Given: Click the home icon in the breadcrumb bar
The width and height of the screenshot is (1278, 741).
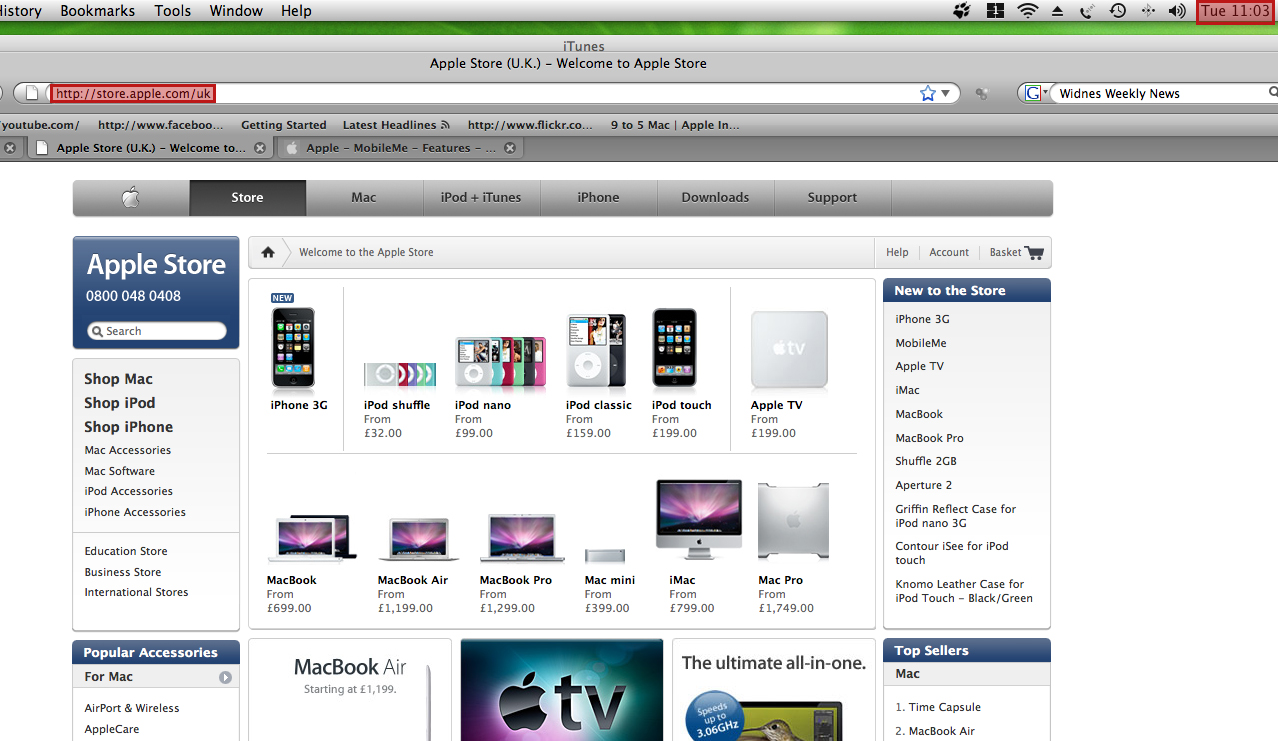Looking at the screenshot, I should (268, 252).
